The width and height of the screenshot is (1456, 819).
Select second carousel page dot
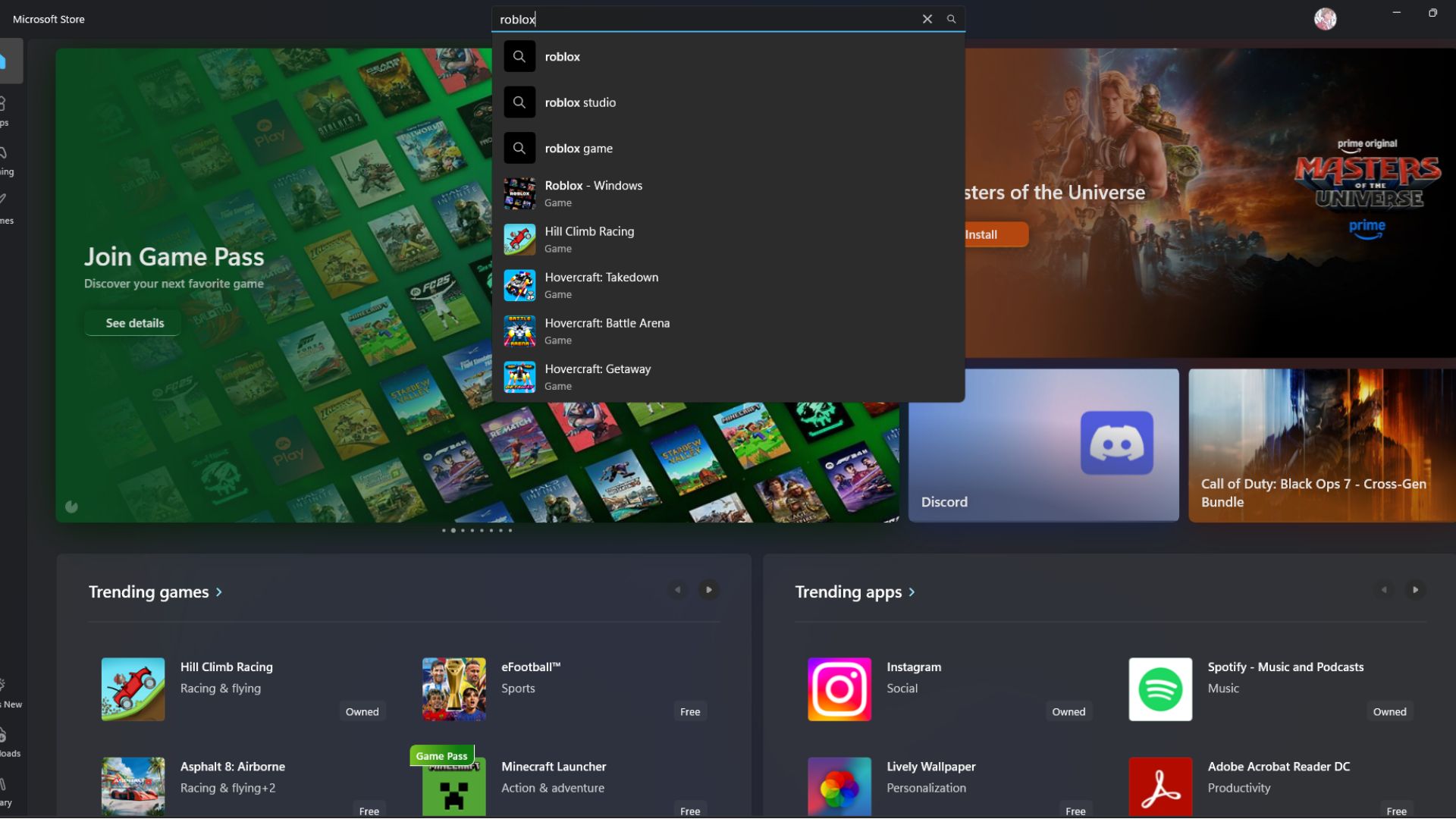453,530
